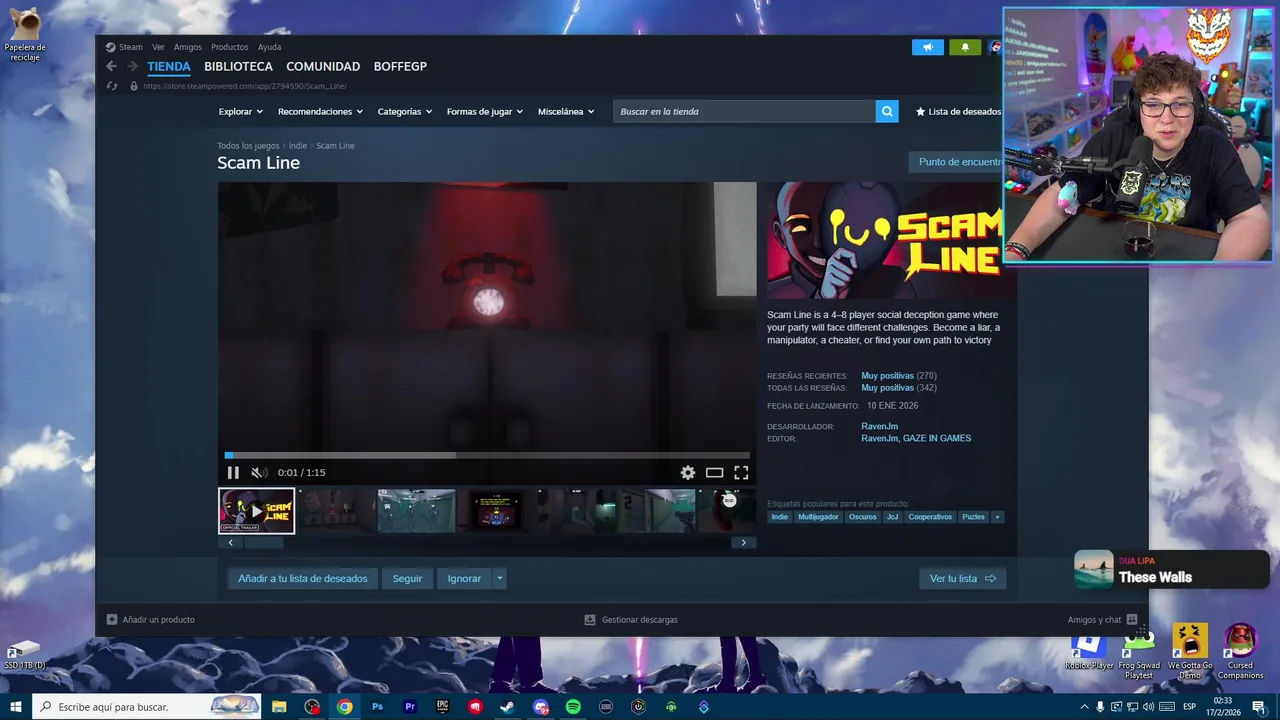Open Photoshop from the taskbar

point(377,707)
